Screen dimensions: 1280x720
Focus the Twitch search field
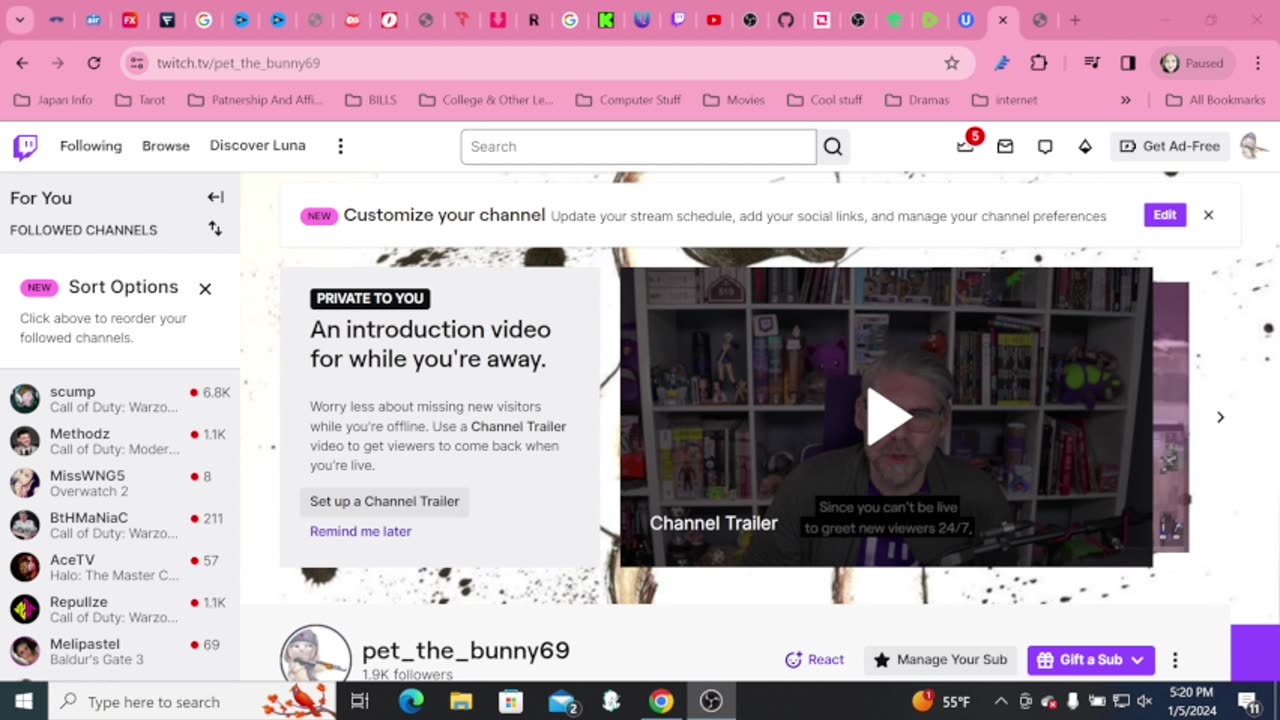click(638, 147)
